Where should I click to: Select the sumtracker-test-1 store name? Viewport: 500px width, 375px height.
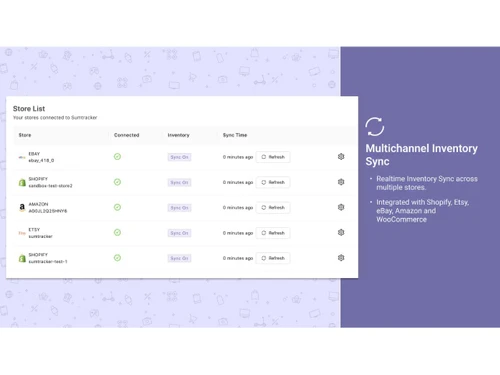(x=48, y=262)
